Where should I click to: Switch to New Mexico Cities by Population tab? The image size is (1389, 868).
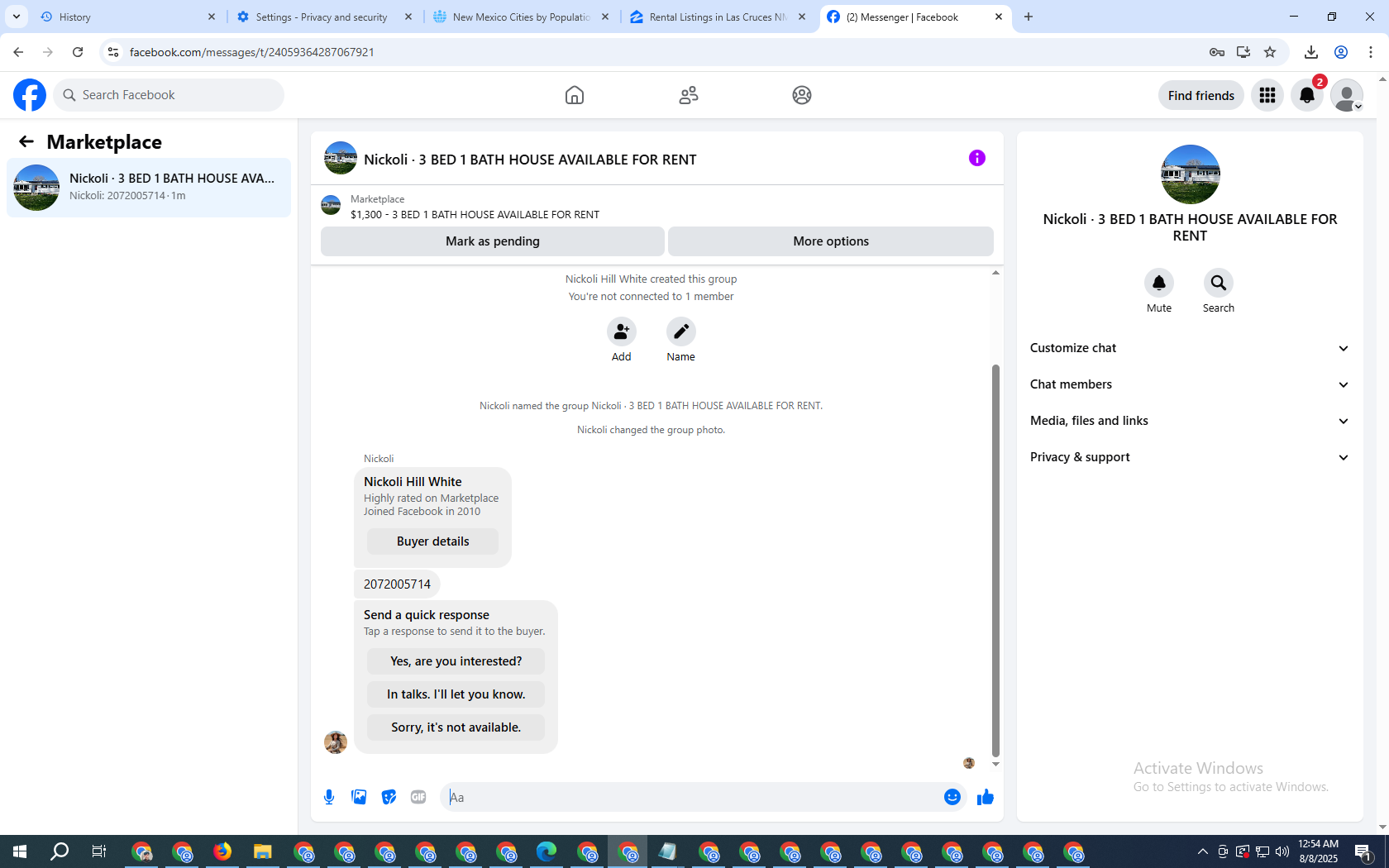[522, 17]
